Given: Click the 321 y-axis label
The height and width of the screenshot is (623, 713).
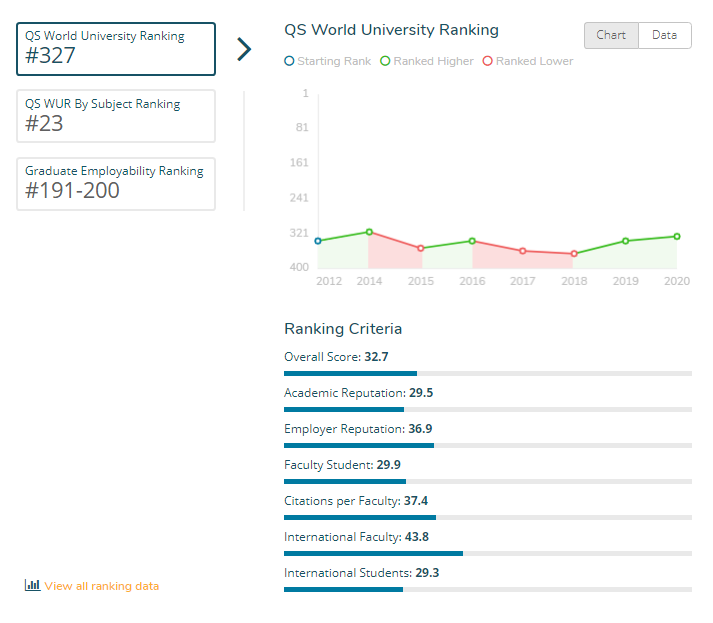Looking at the screenshot, I should (x=299, y=233).
